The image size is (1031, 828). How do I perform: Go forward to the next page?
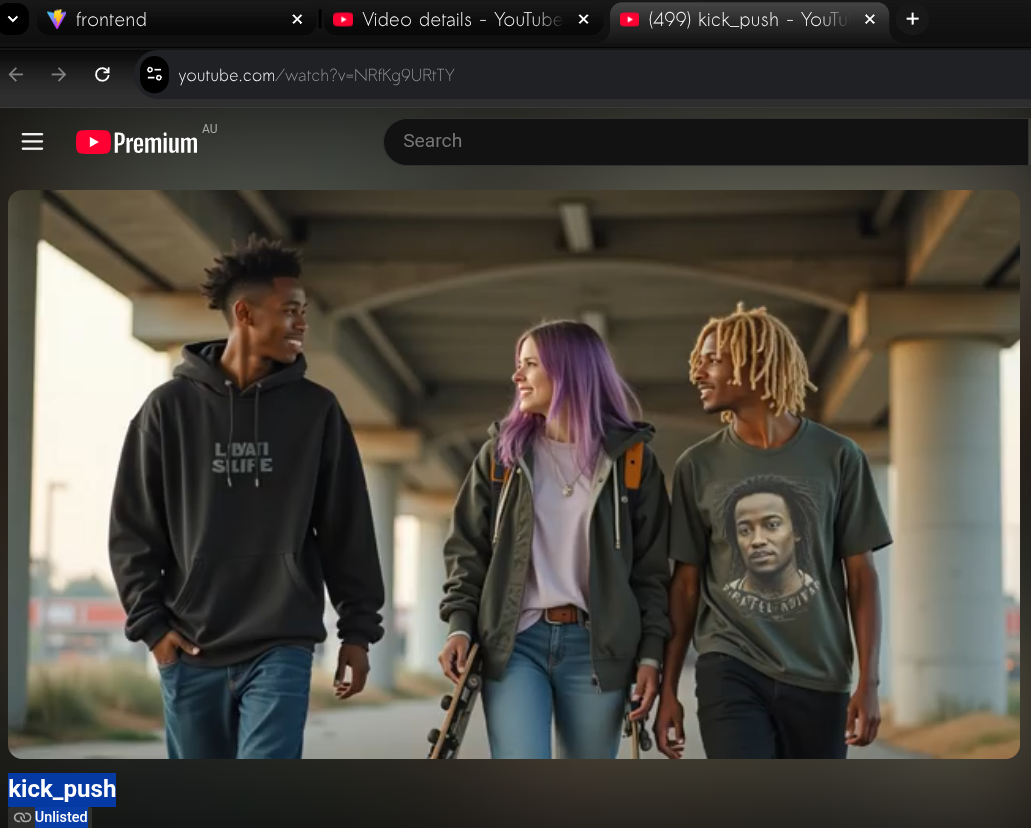pos(59,75)
